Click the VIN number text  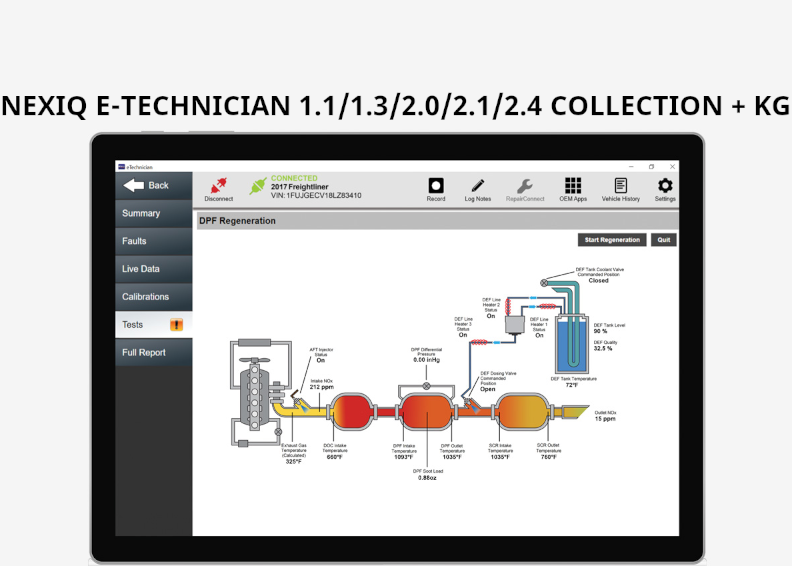click(x=316, y=195)
